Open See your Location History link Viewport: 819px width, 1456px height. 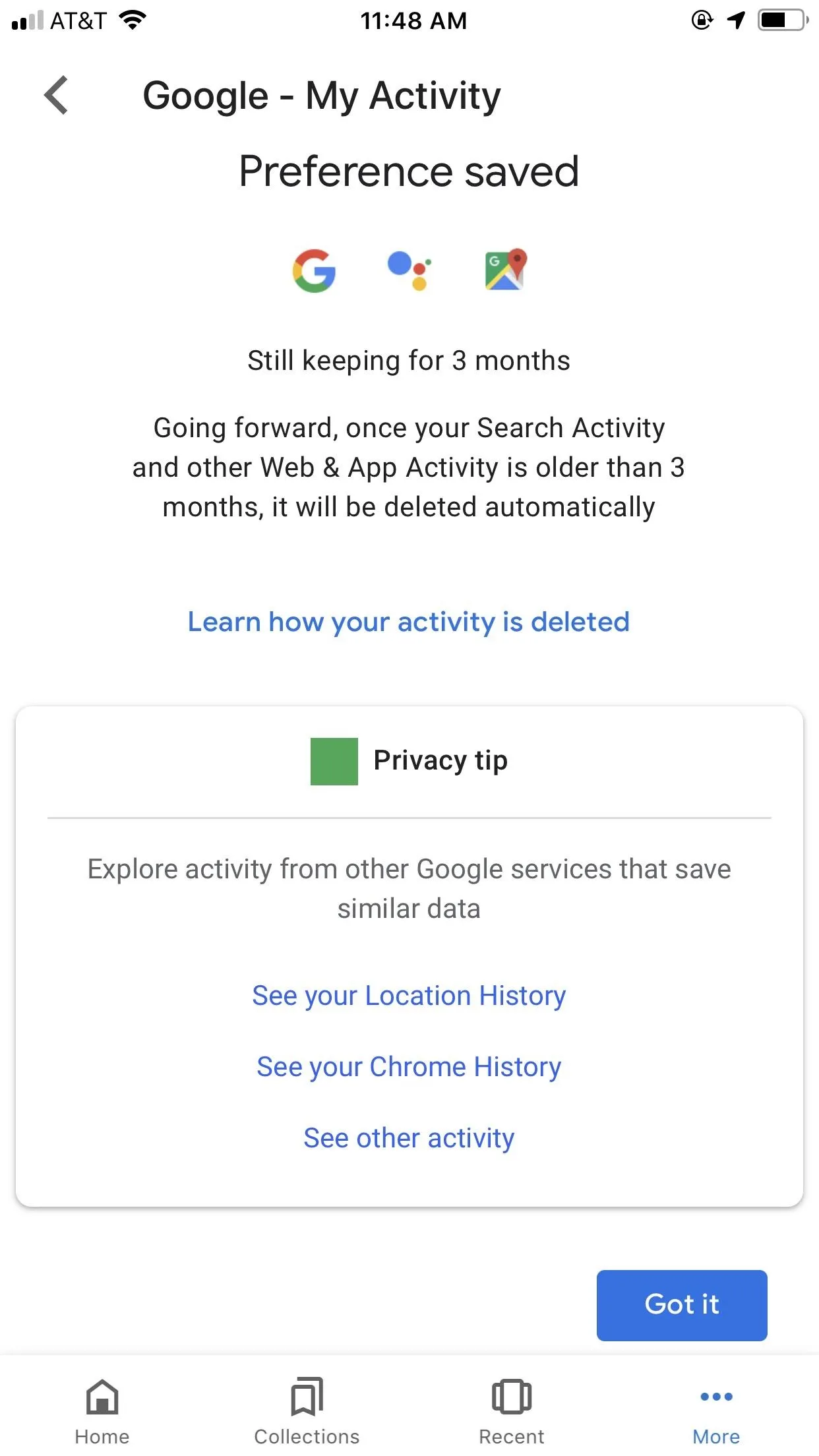pos(409,996)
